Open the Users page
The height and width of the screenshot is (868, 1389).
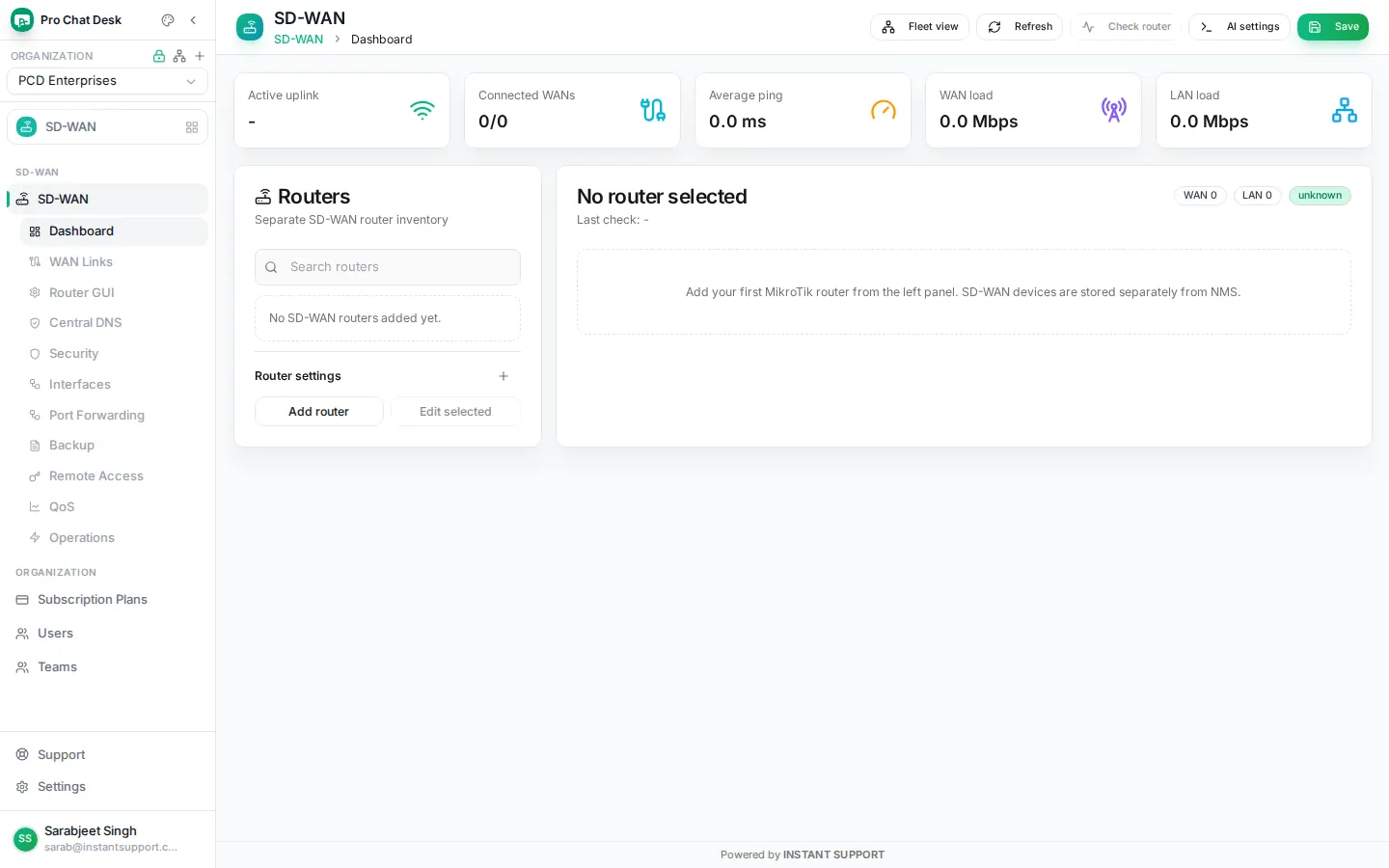click(107, 634)
